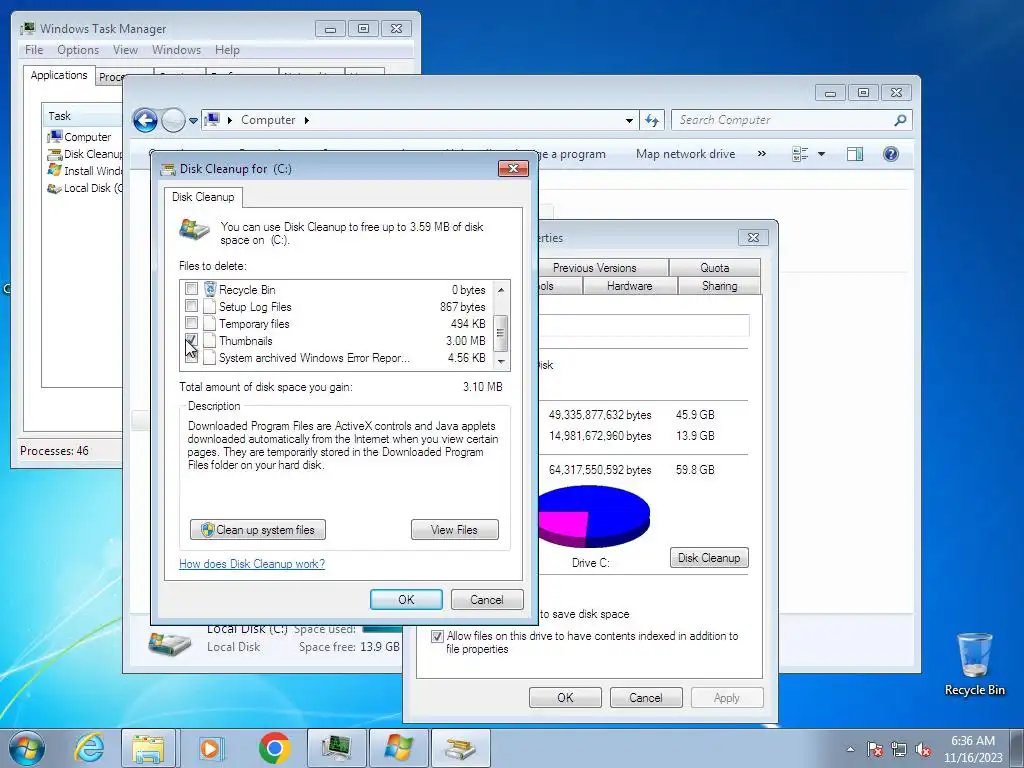Viewport: 1024px width, 768px height.
Task: Close the Disk Cleanup dialog
Action: click(x=513, y=168)
